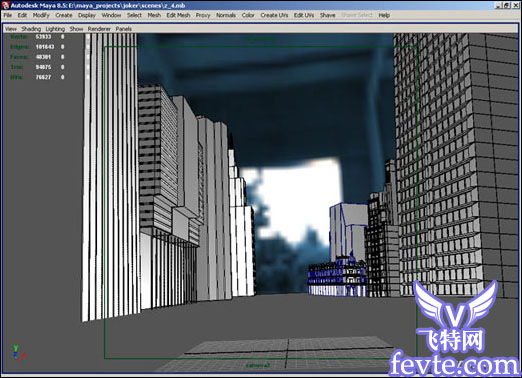
Task: Open the Color menu
Action: [x=248, y=15]
